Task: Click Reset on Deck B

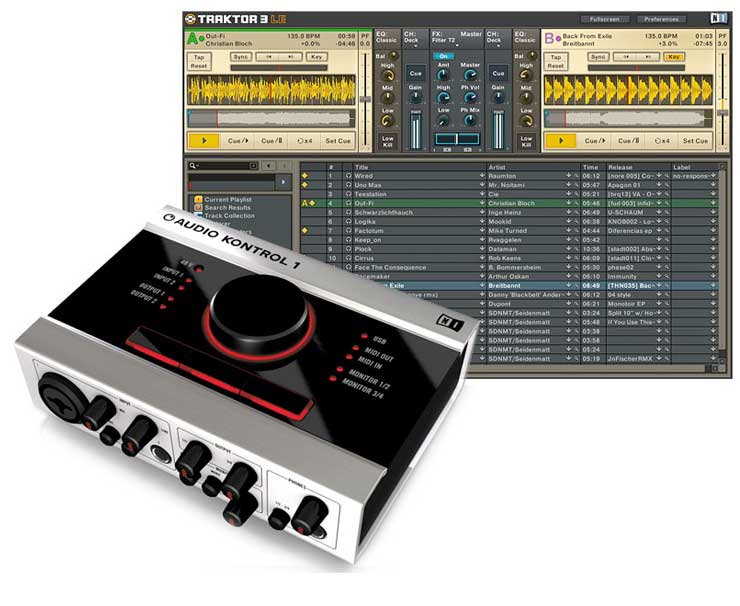Action: pyautogui.click(x=555, y=66)
